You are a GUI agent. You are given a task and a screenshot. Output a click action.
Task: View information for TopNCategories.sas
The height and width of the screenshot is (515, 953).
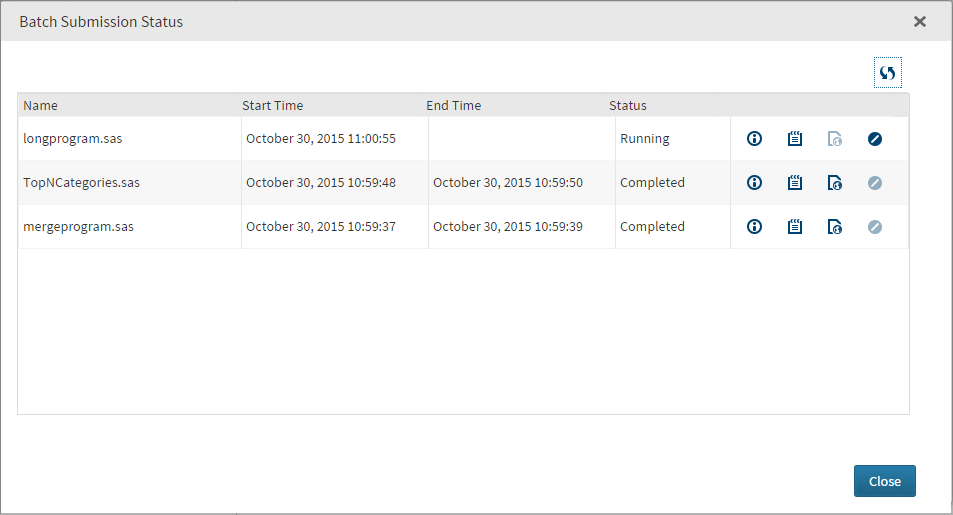click(755, 183)
